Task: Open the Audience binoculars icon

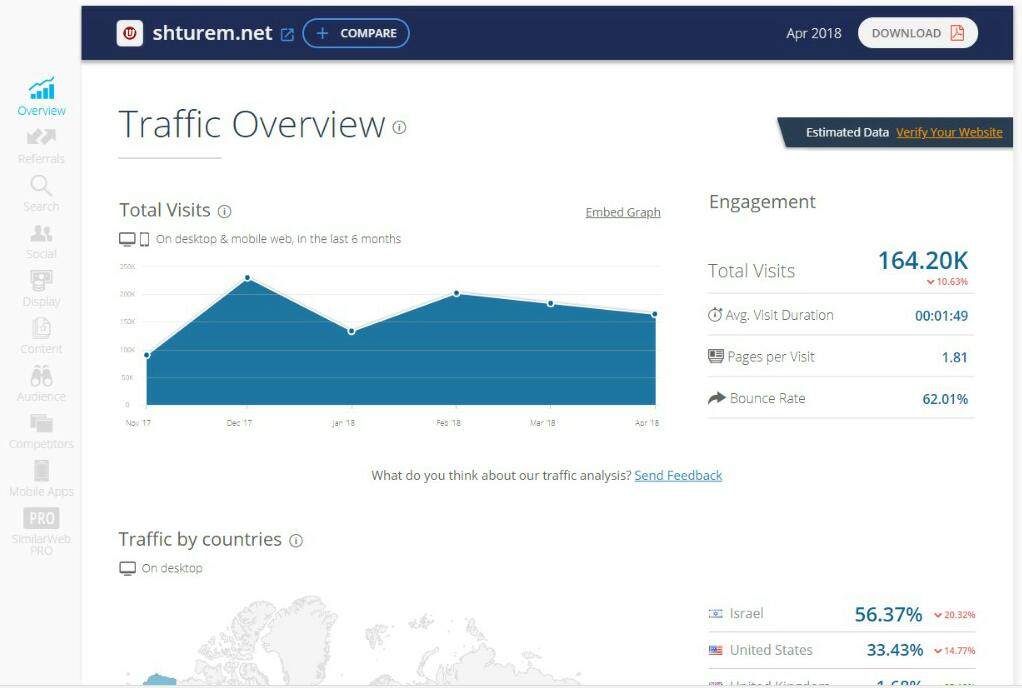Action: pos(41,377)
